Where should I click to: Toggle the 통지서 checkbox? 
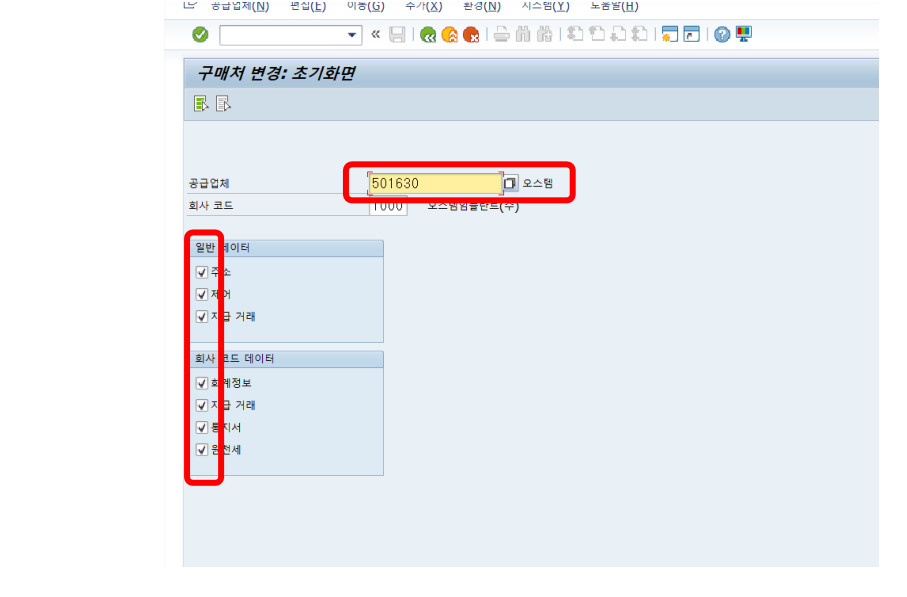[x=202, y=427]
